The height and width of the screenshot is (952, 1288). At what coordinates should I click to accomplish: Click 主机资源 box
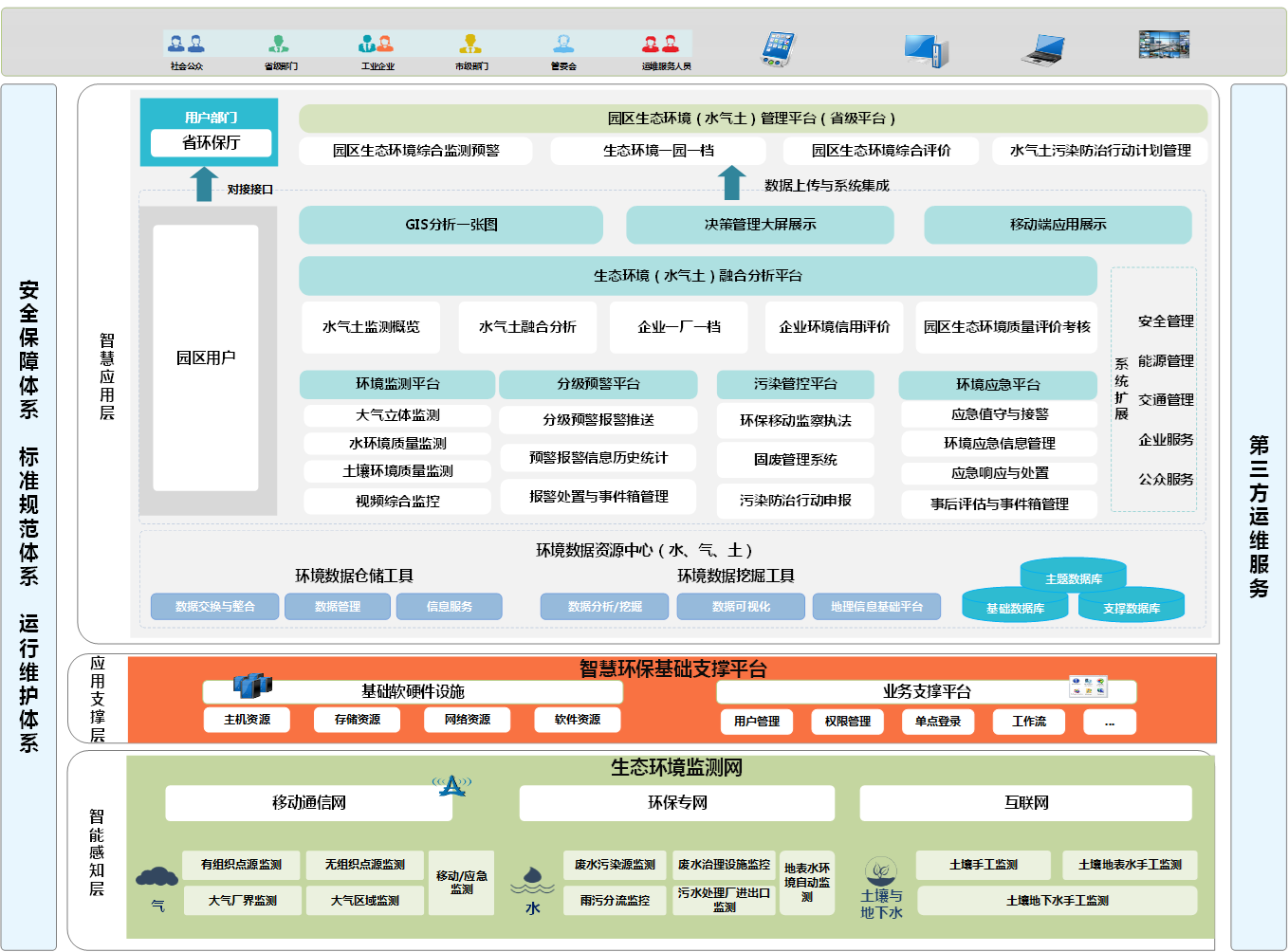coord(247,720)
